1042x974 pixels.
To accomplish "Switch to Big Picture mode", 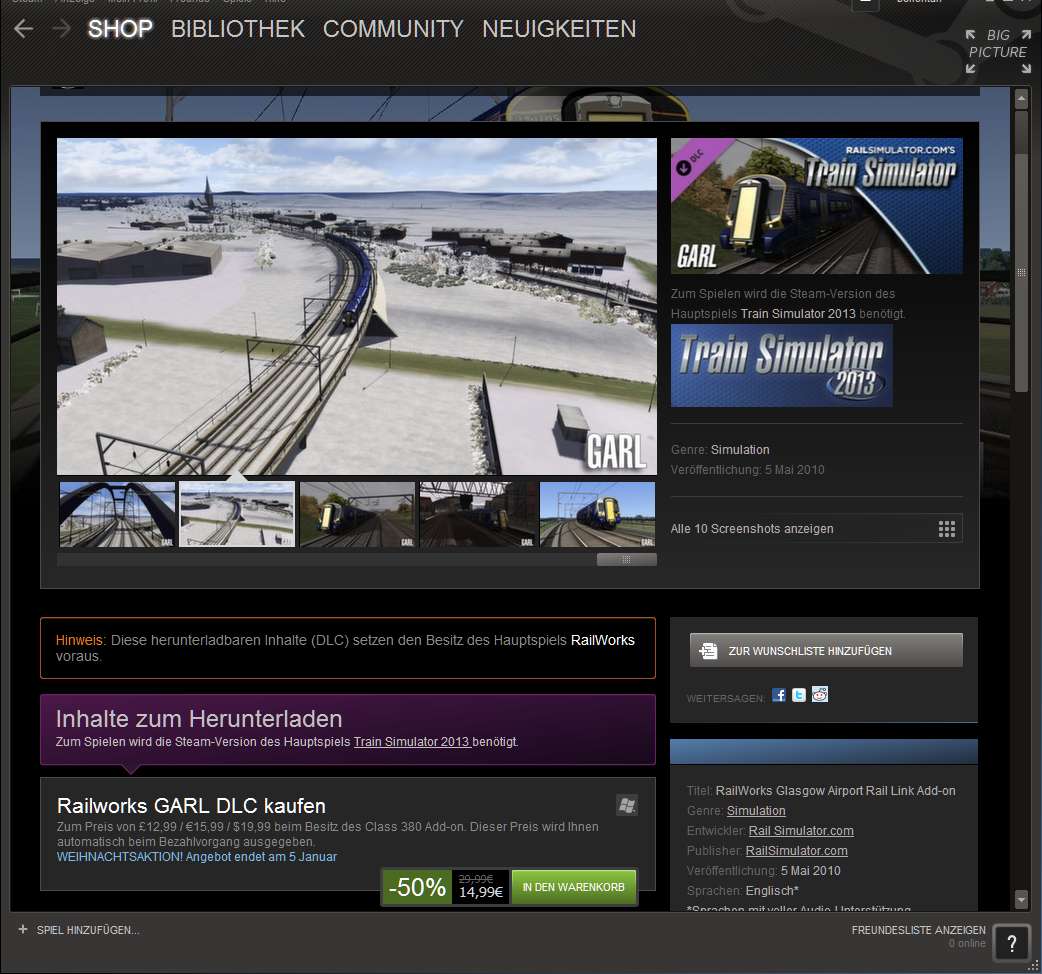I will (x=997, y=51).
